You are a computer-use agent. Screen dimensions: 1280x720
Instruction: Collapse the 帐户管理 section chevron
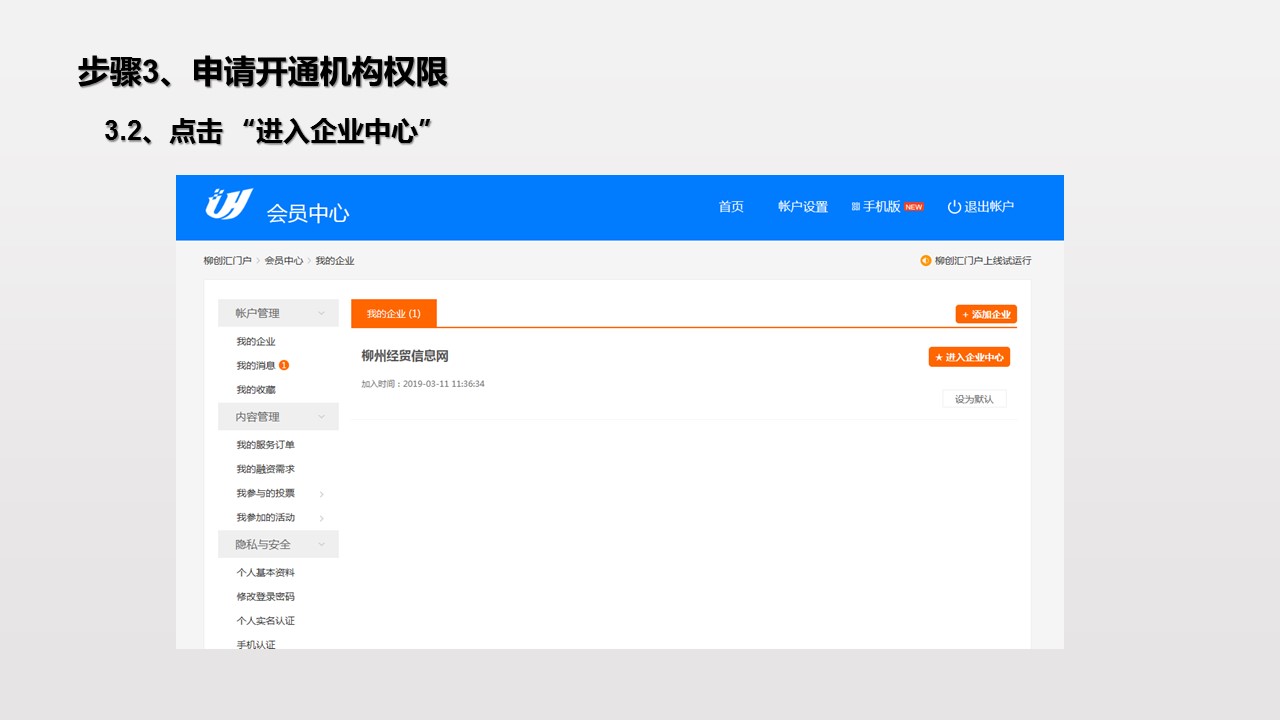(x=322, y=313)
